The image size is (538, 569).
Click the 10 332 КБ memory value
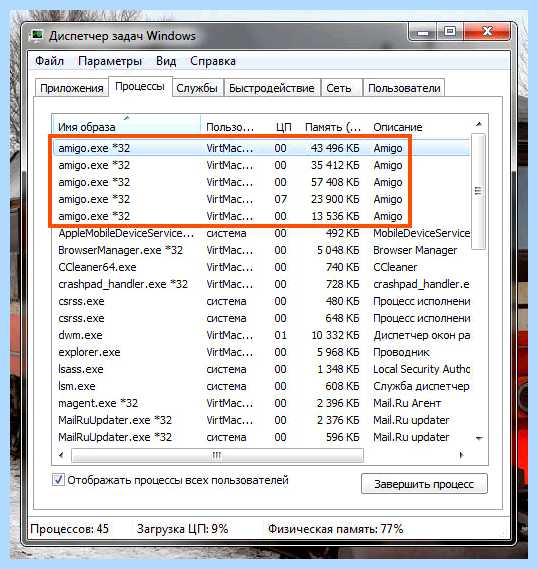[335, 335]
